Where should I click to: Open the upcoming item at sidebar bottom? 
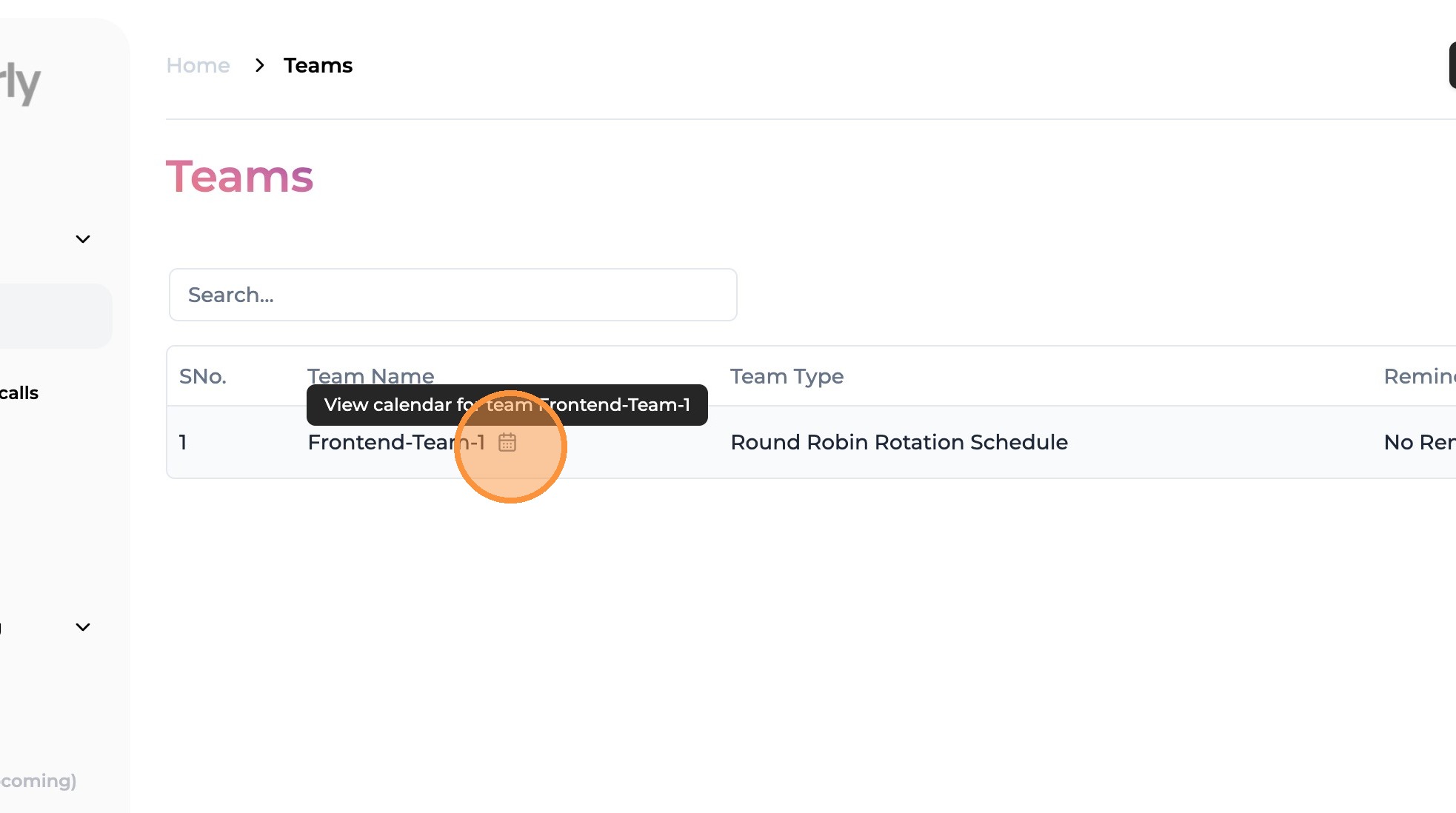pyautogui.click(x=39, y=781)
